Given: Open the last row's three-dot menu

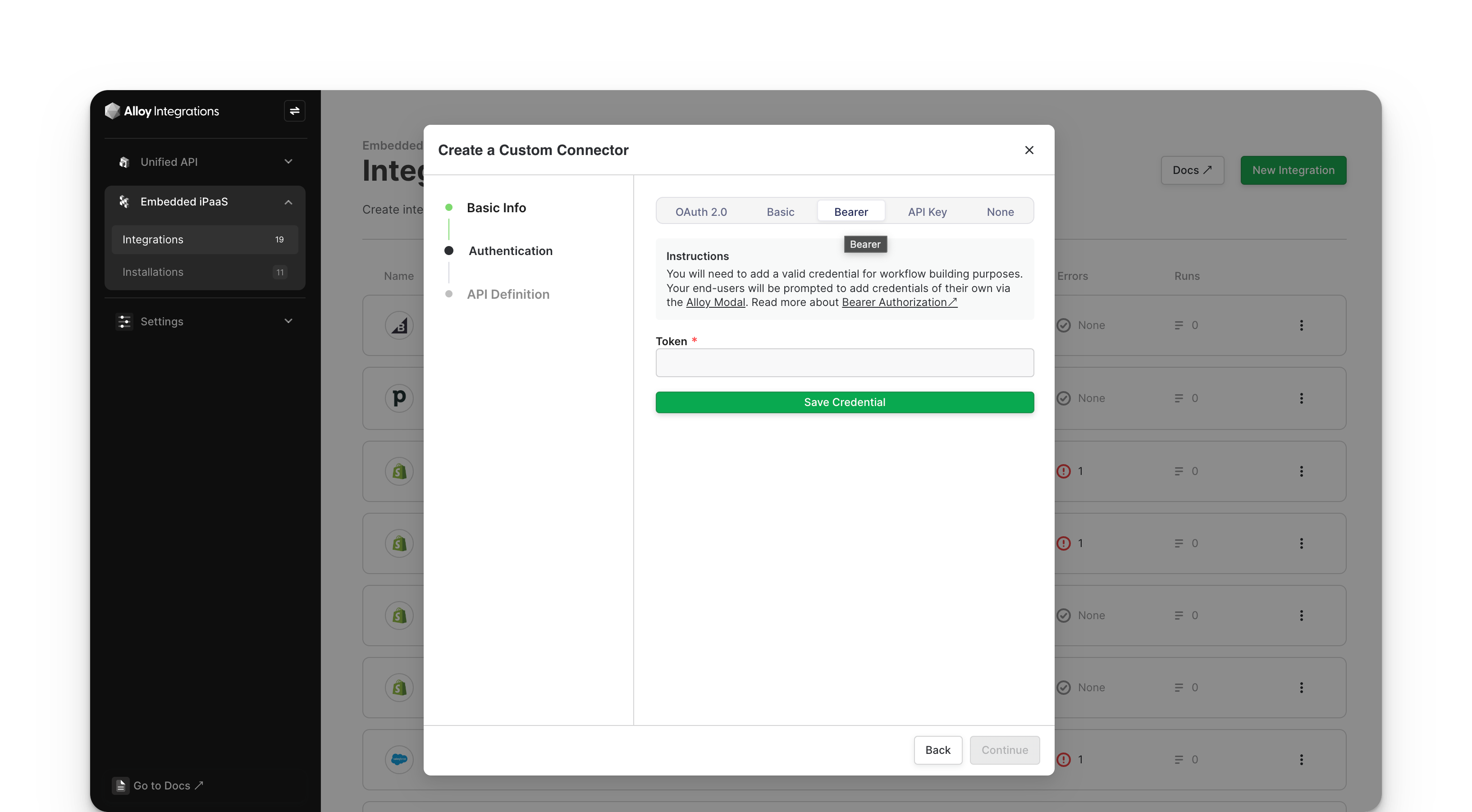Looking at the screenshot, I should (1301, 759).
